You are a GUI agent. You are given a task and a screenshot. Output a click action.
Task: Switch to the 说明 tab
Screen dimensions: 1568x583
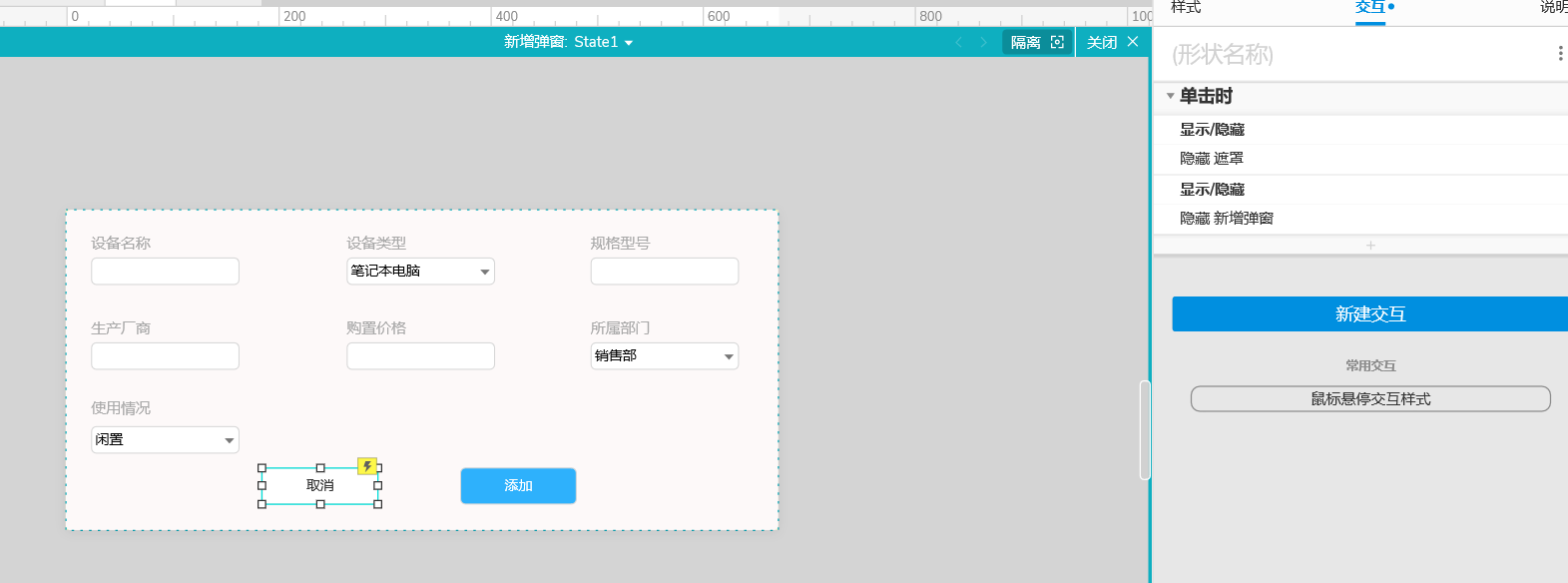(1554, 8)
